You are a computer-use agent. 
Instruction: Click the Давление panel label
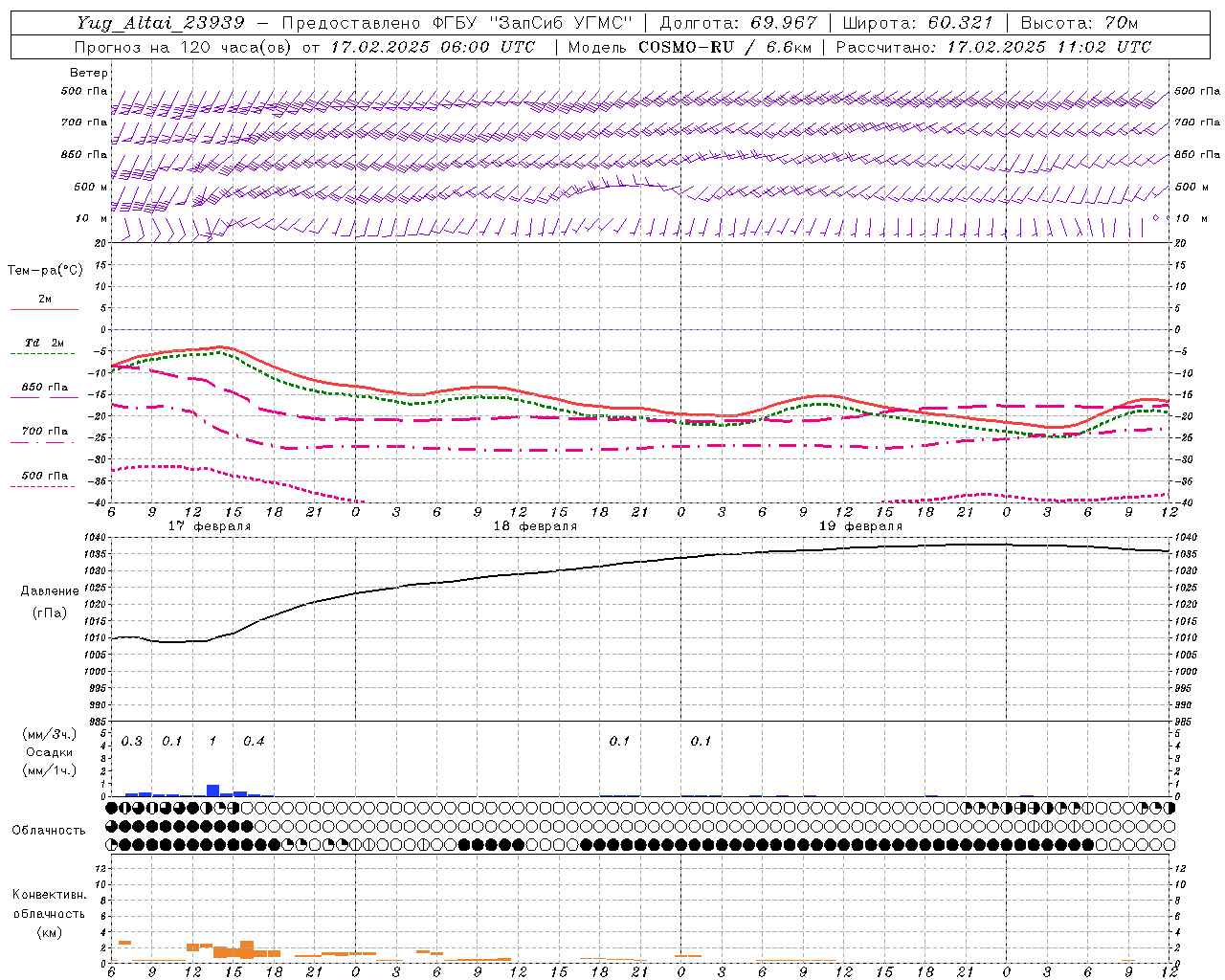coord(50,591)
